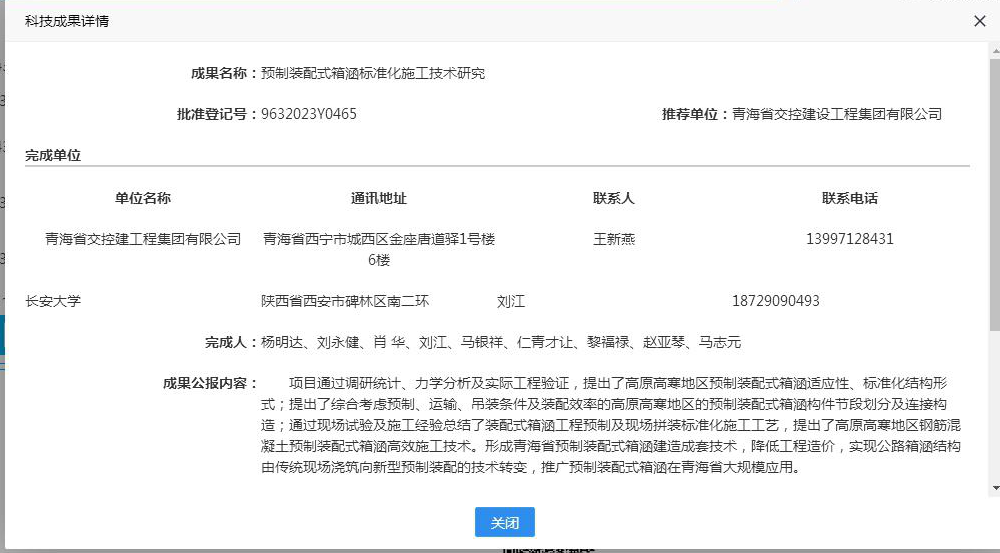The width and height of the screenshot is (1000, 553).
Task: Click the 联系电话 column header
Action: [850, 198]
